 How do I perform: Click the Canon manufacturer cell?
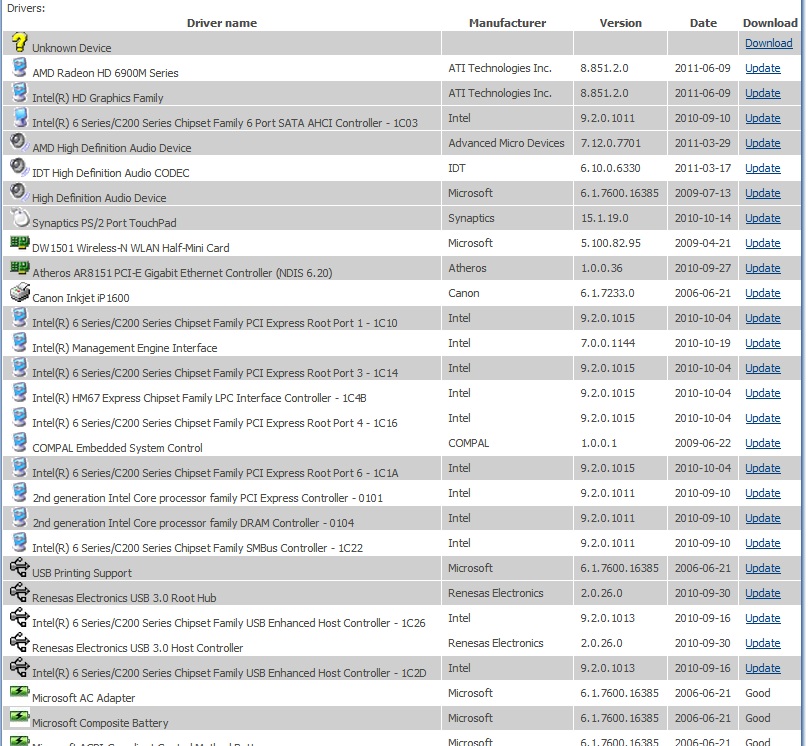point(463,293)
